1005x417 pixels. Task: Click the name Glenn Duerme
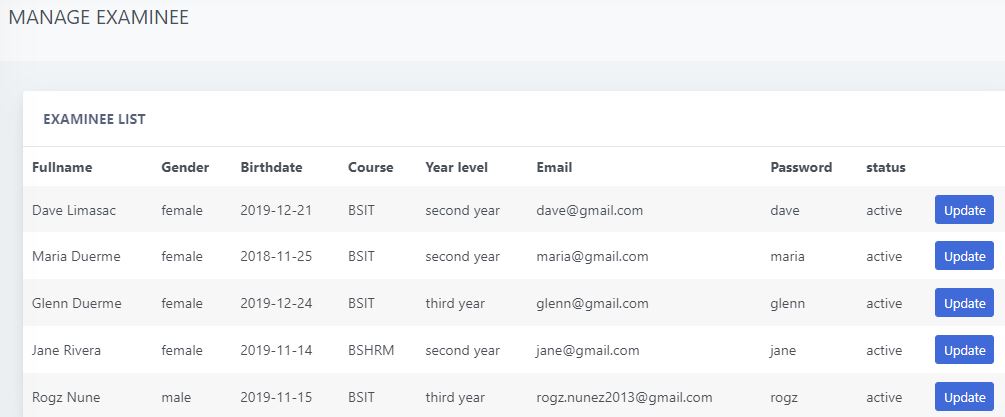(76, 303)
